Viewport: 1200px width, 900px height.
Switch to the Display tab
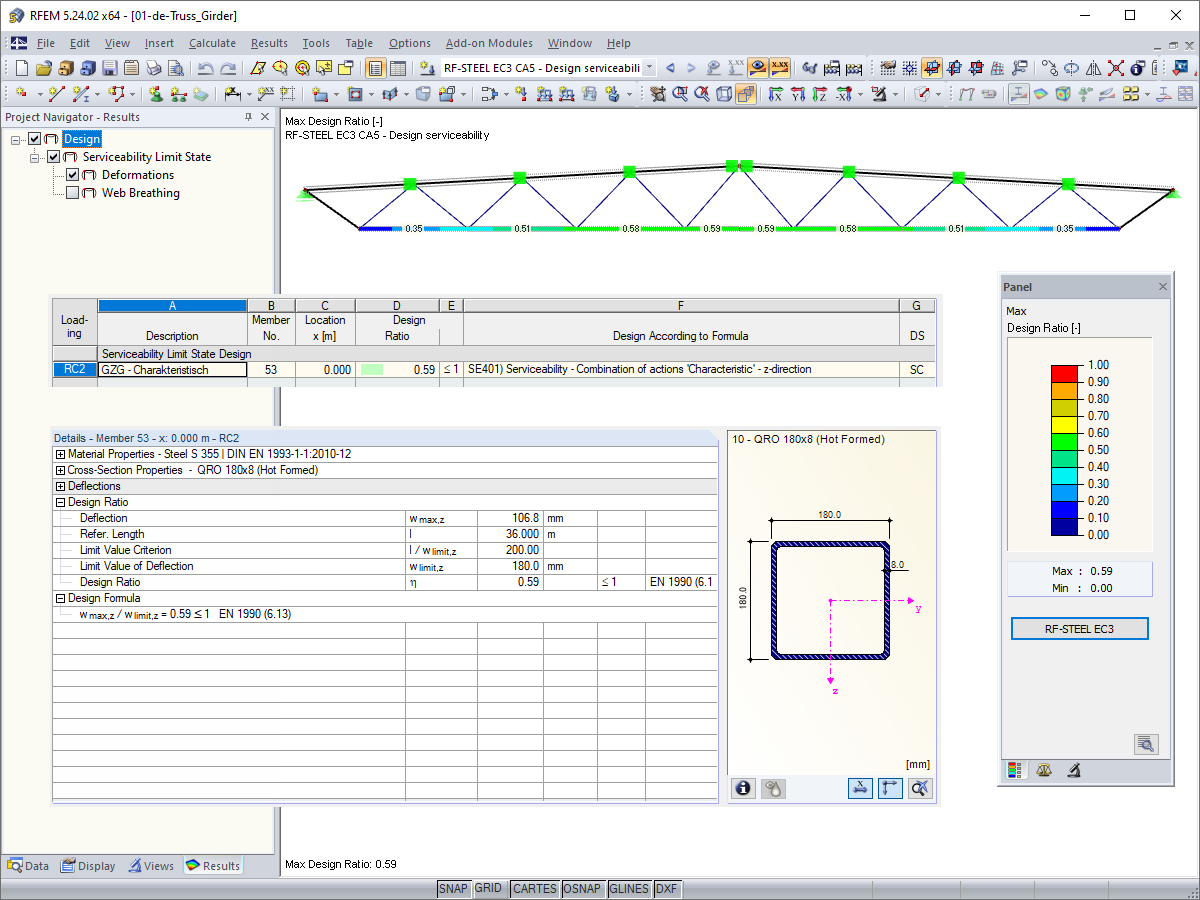click(x=88, y=865)
